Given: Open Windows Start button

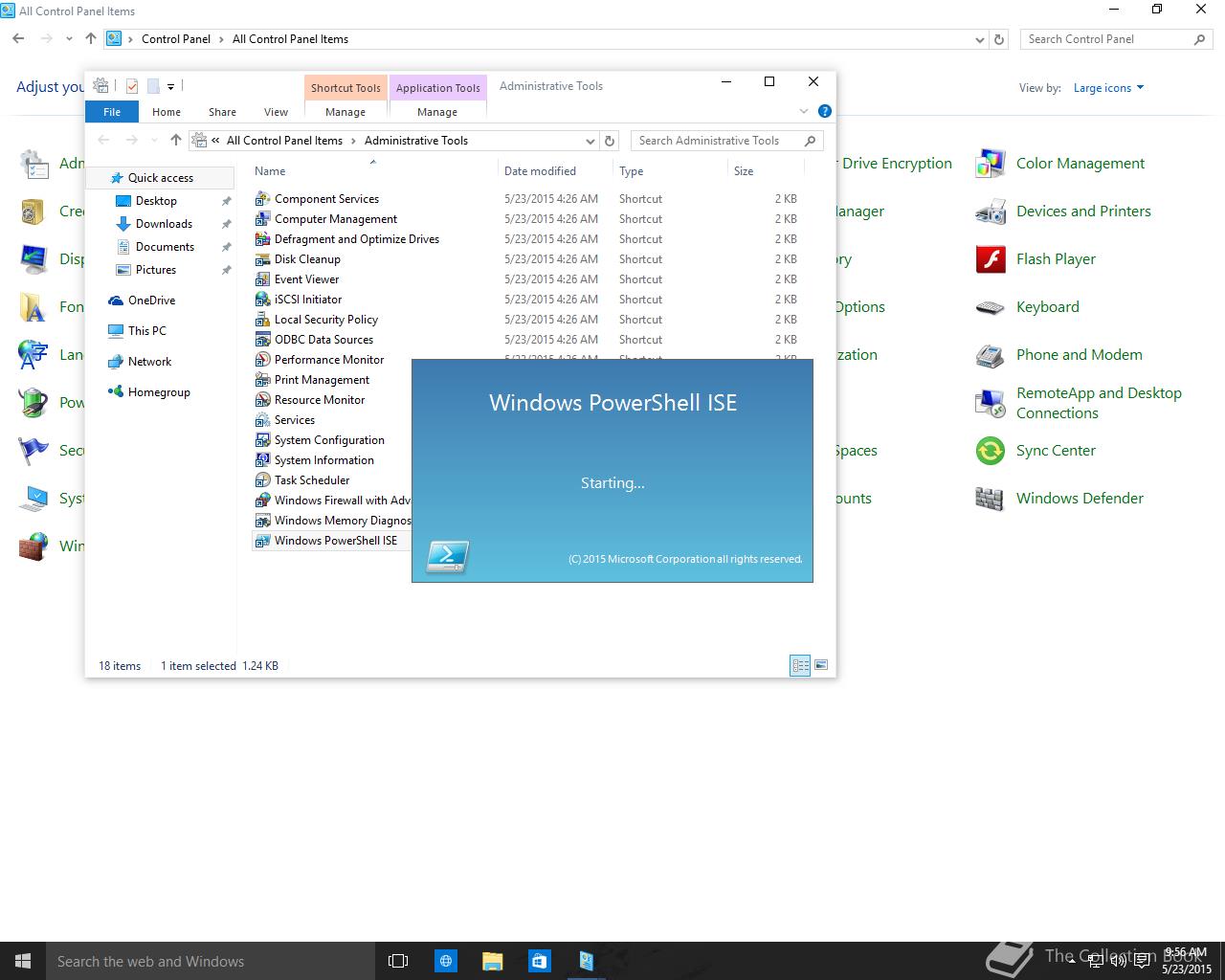Looking at the screenshot, I should (23, 961).
